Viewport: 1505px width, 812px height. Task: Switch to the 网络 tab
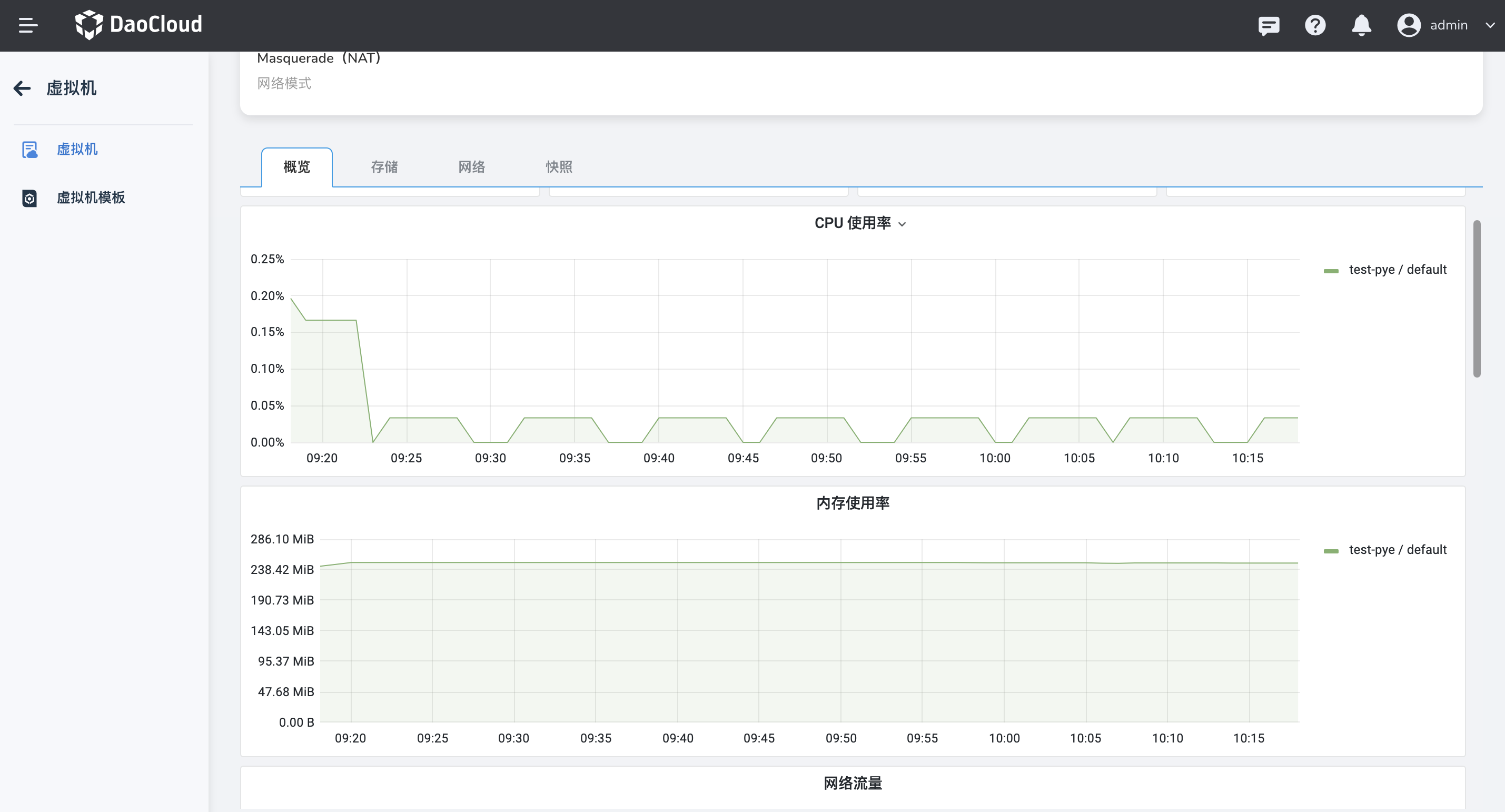[471, 167]
